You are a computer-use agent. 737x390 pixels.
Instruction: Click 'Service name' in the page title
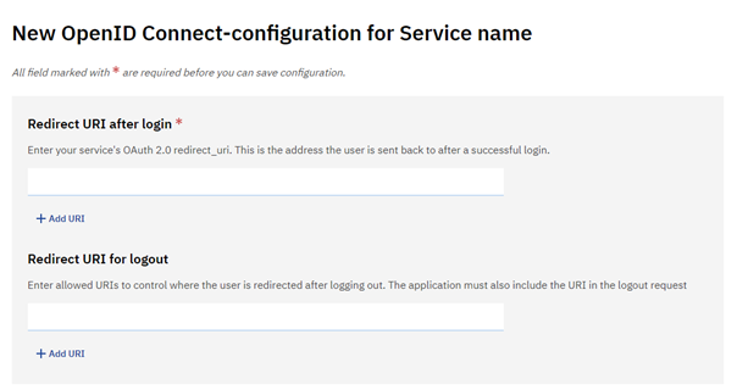(466, 33)
